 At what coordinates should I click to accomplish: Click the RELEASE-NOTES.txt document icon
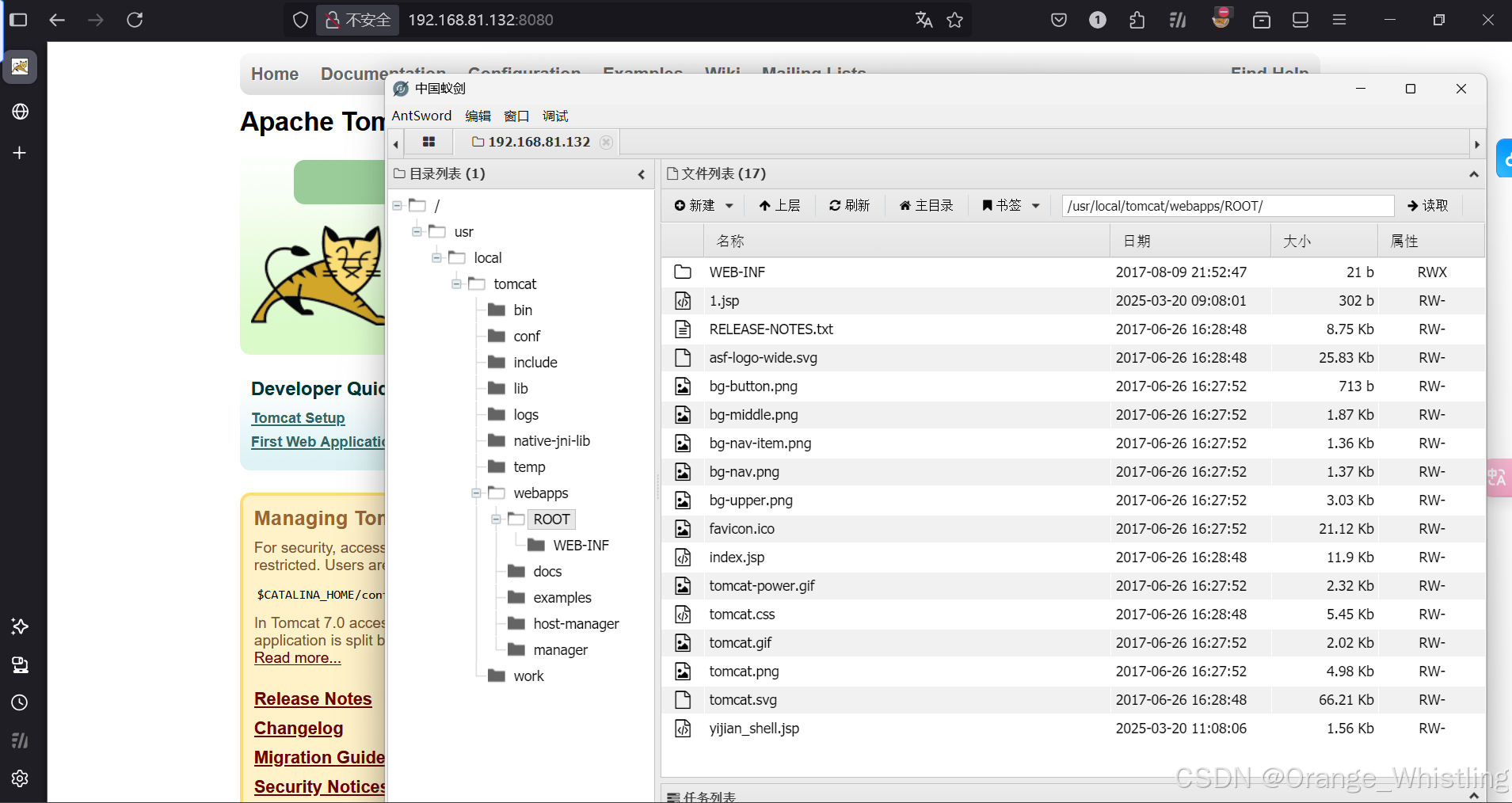(683, 329)
